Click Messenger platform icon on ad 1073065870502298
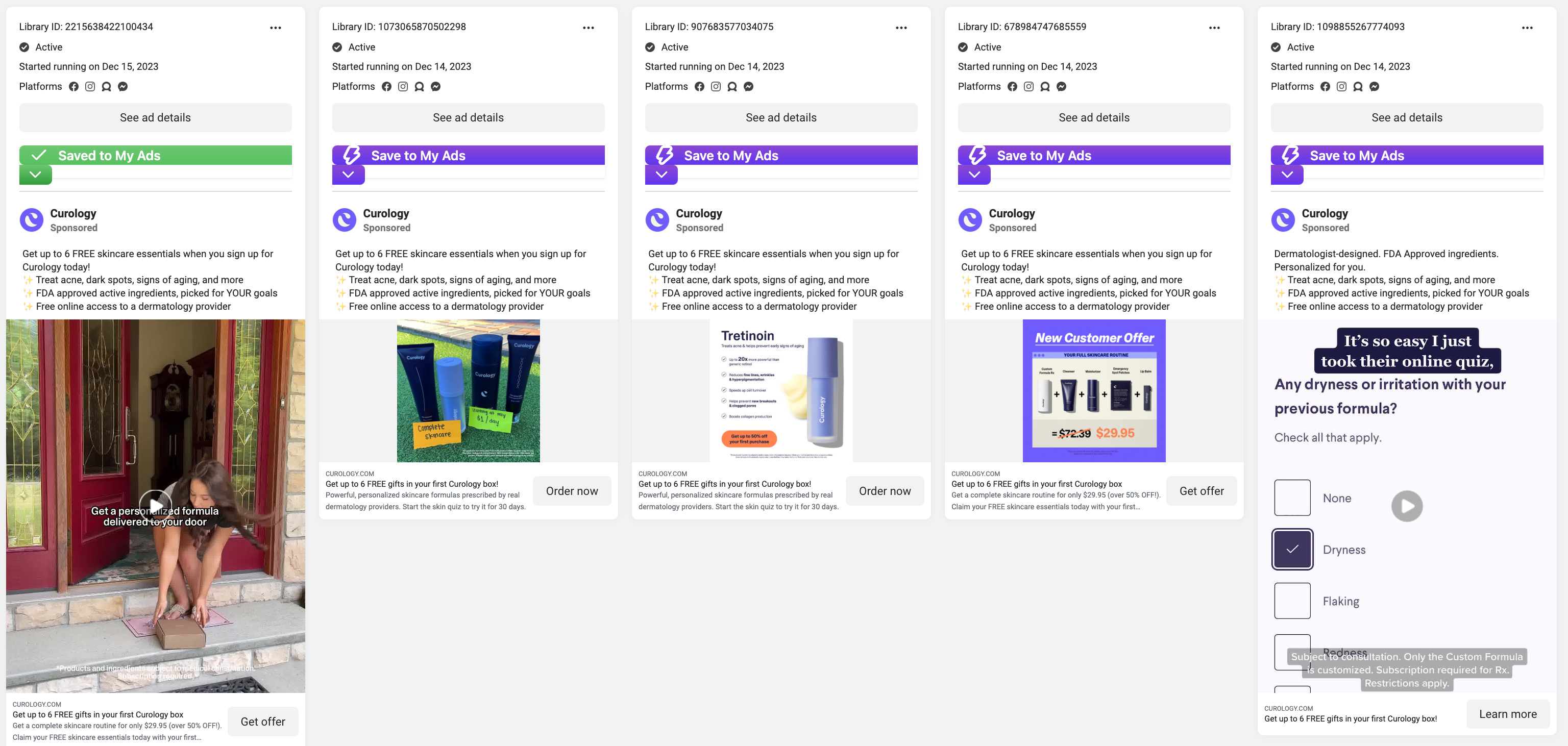This screenshot has width=1568, height=746. point(436,86)
